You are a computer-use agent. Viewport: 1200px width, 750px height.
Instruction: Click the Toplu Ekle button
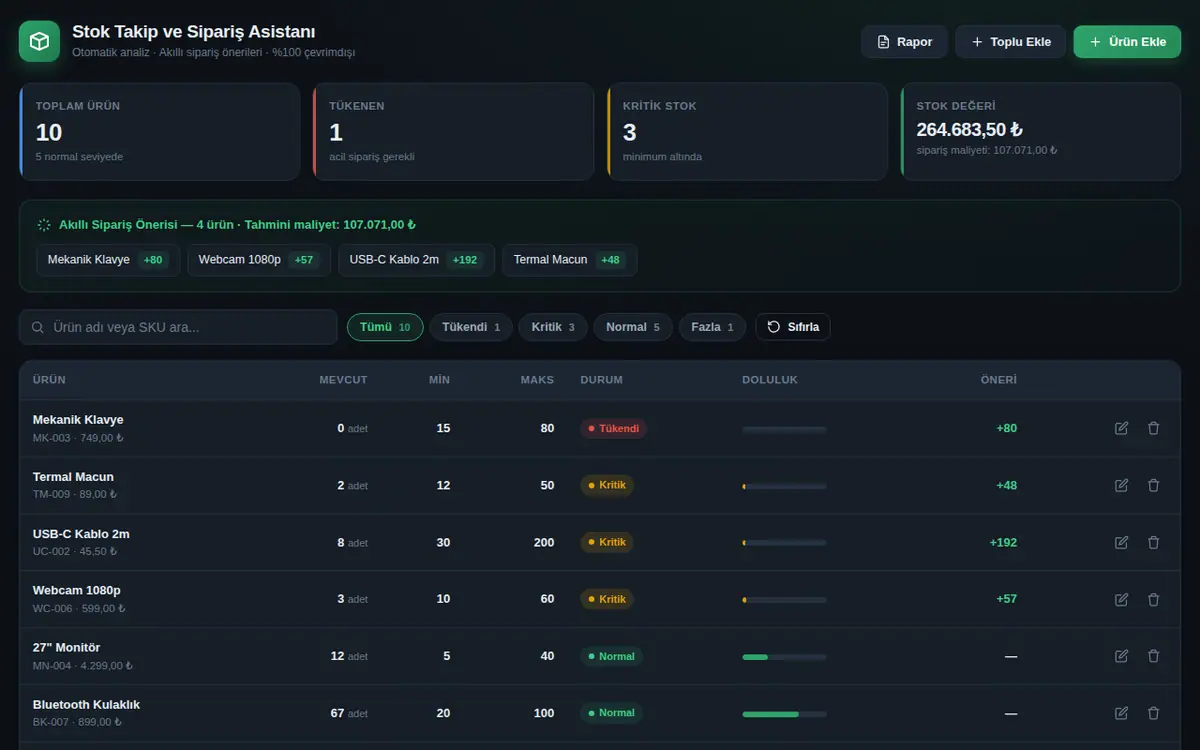point(1010,42)
